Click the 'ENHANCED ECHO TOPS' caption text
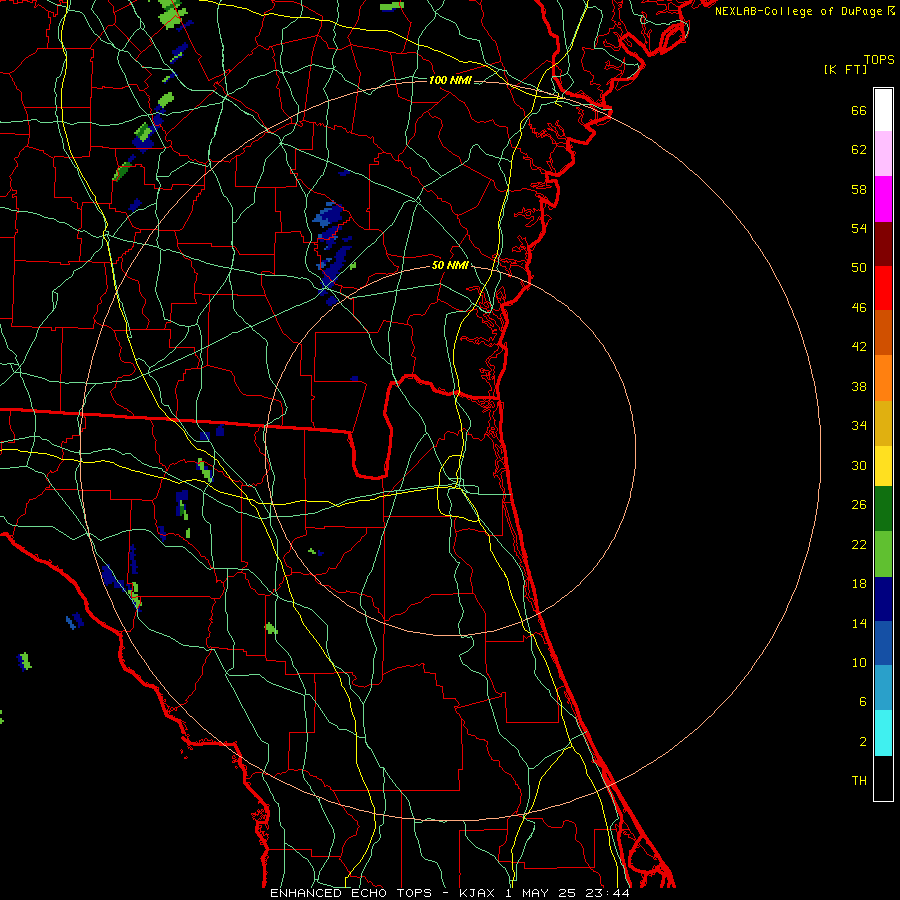This screenshot has height=900, width=900. click(351, 893)
